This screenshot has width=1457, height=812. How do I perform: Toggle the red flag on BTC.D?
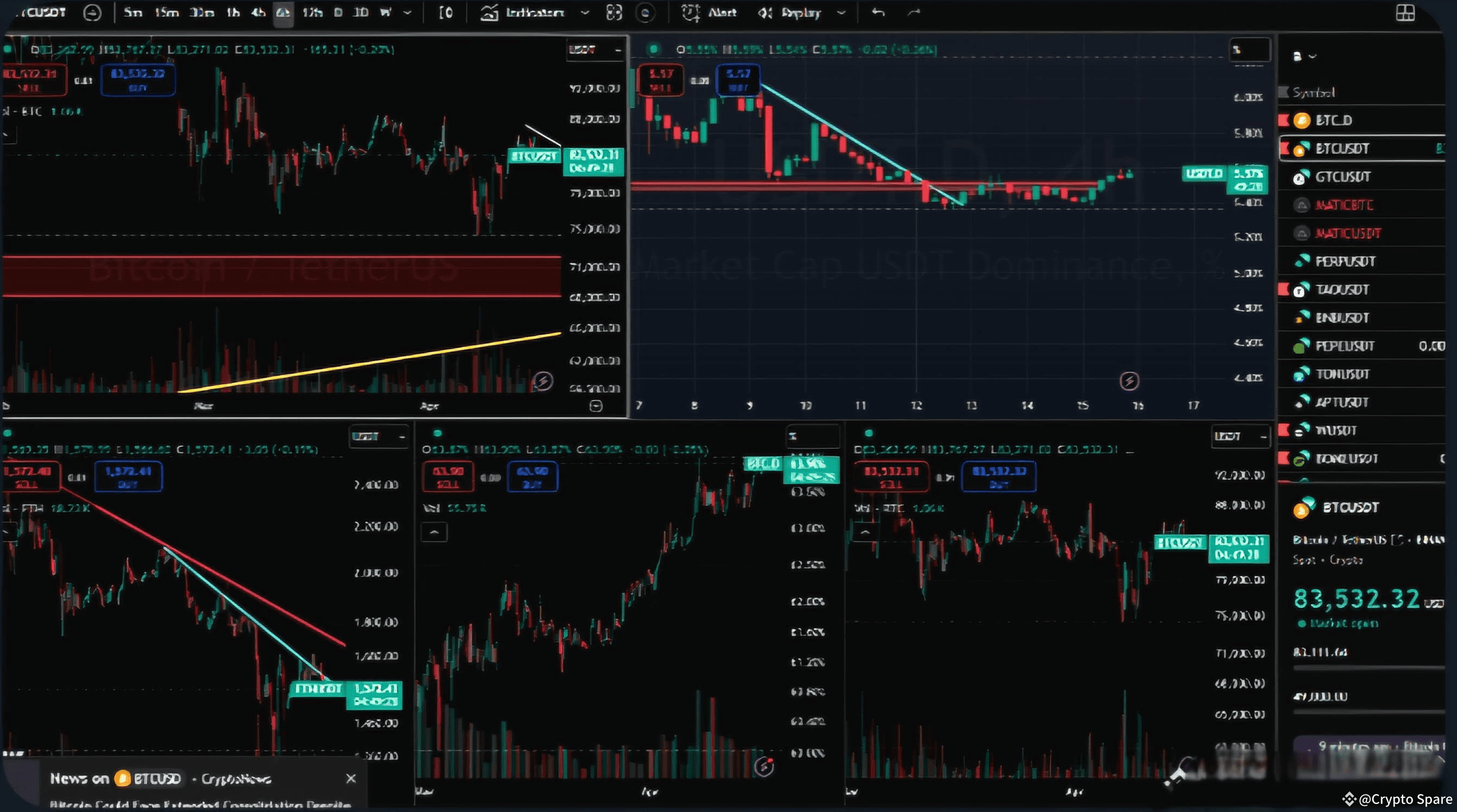tap(1284, 120)
